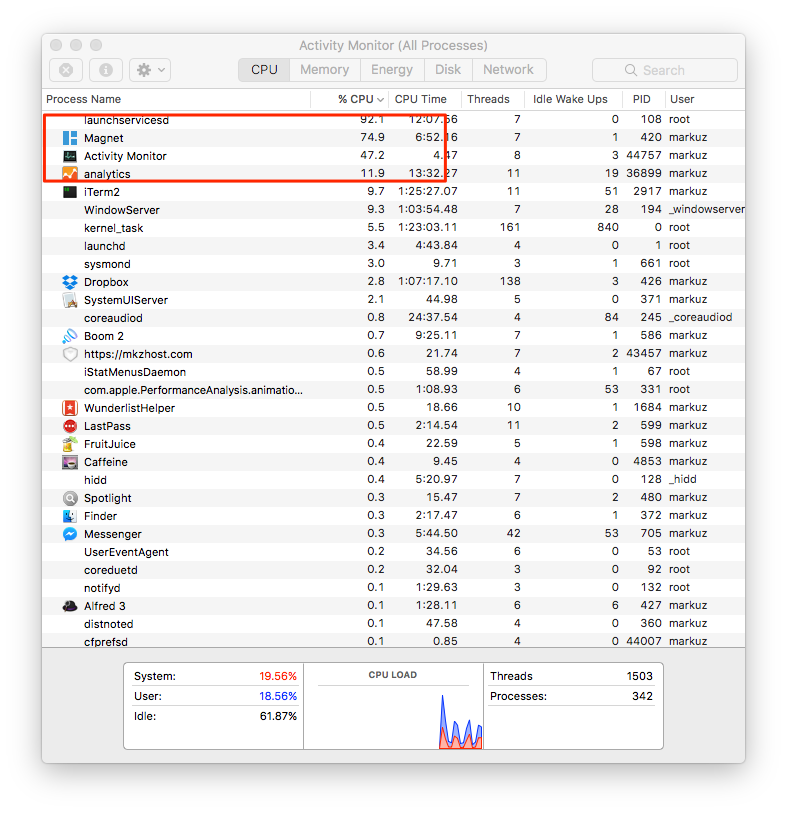The image size is (787, 813).
Task: Click the Threads 1503 count
Action: 639,676
